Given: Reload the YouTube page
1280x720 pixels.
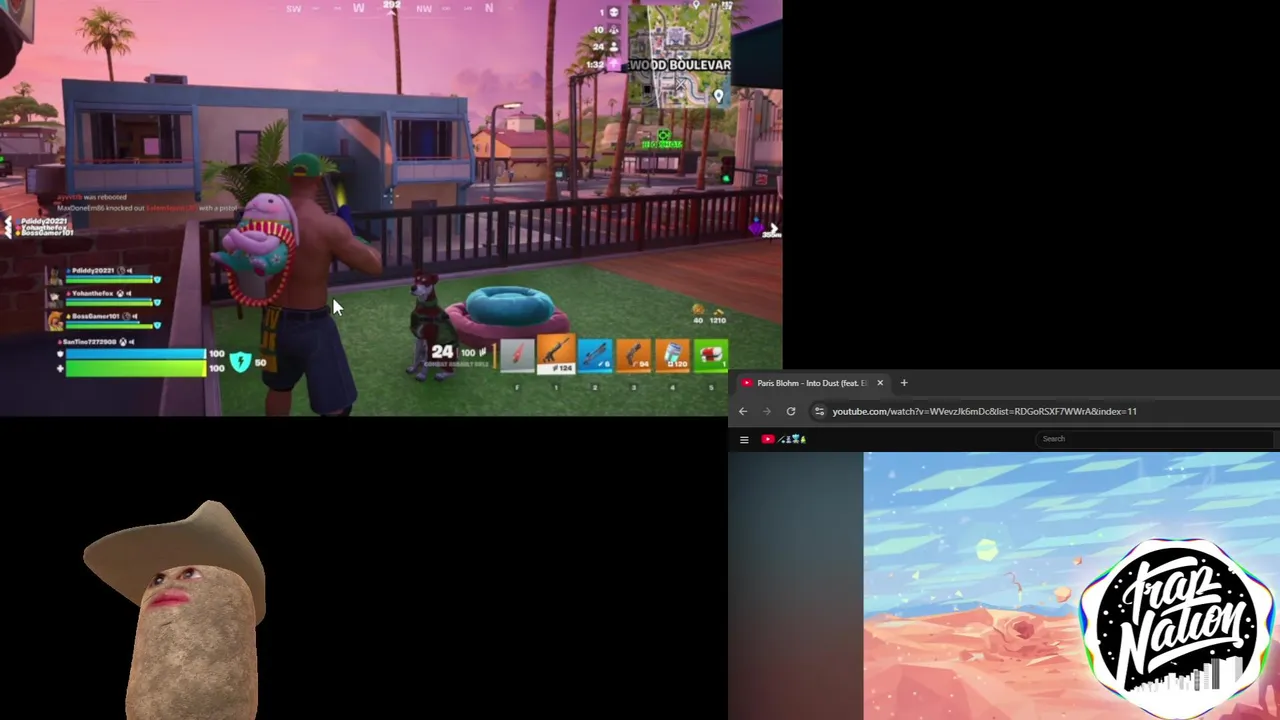Looking at the screenshot, I should (791, 411).
